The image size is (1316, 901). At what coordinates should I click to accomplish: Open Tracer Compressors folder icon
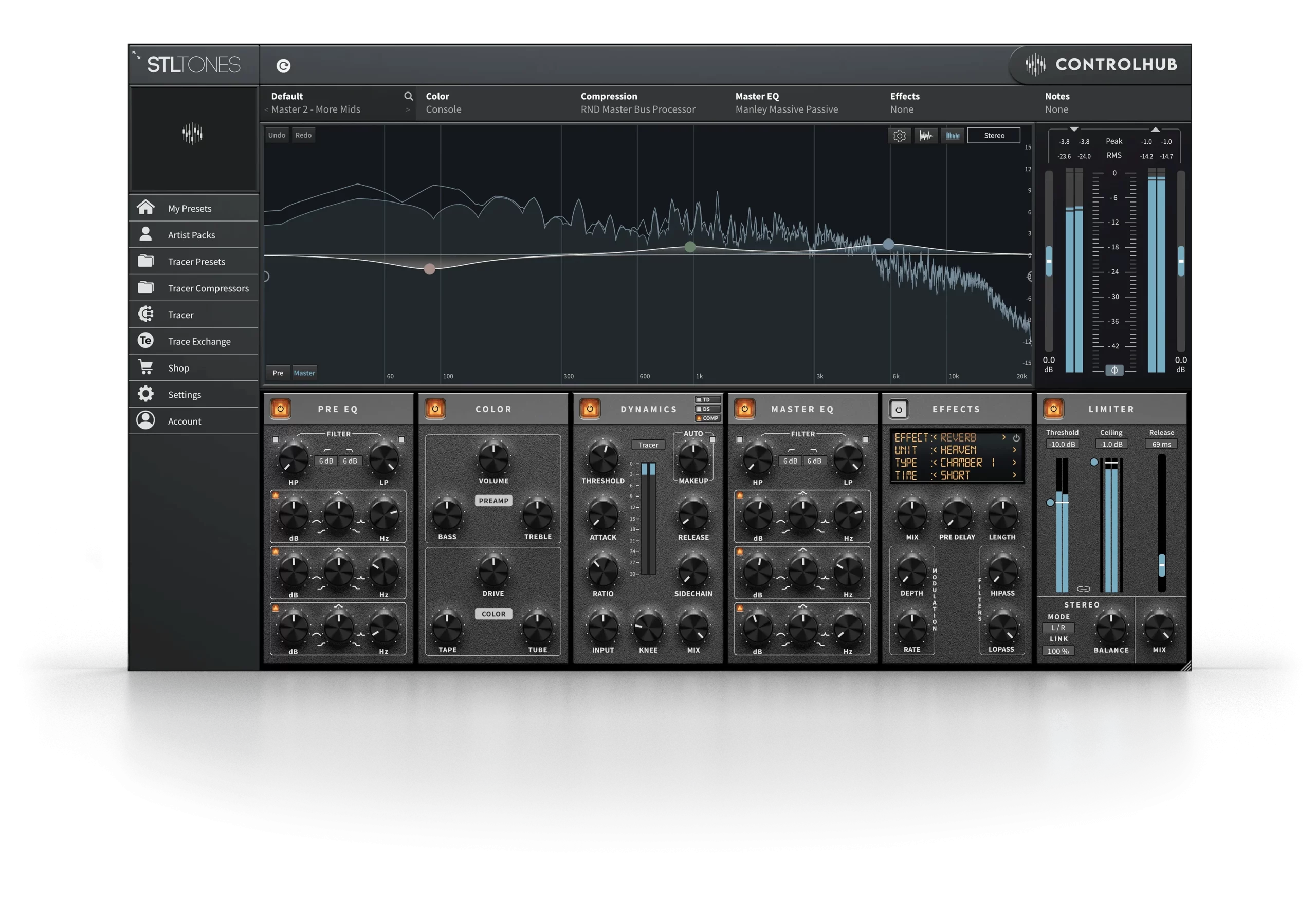(x=145, y=287)
